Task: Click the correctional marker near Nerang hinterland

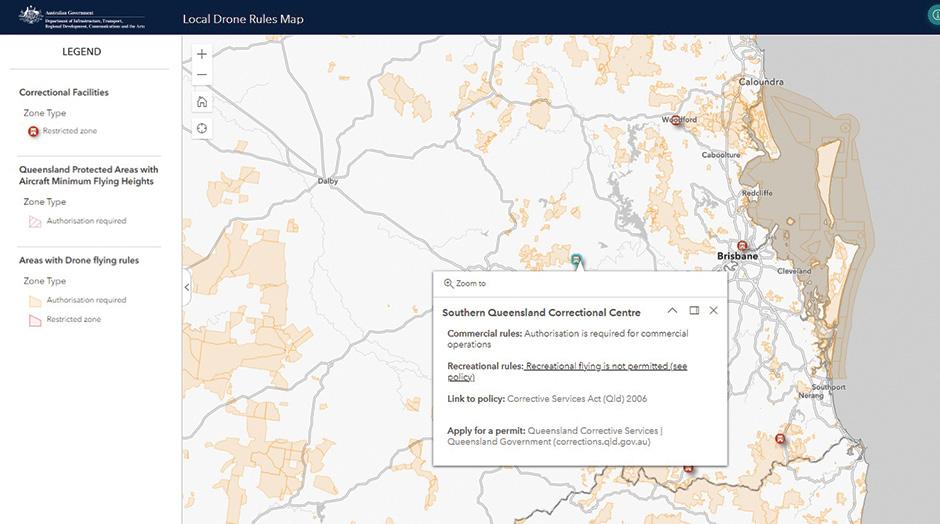Action: (780, 439)
